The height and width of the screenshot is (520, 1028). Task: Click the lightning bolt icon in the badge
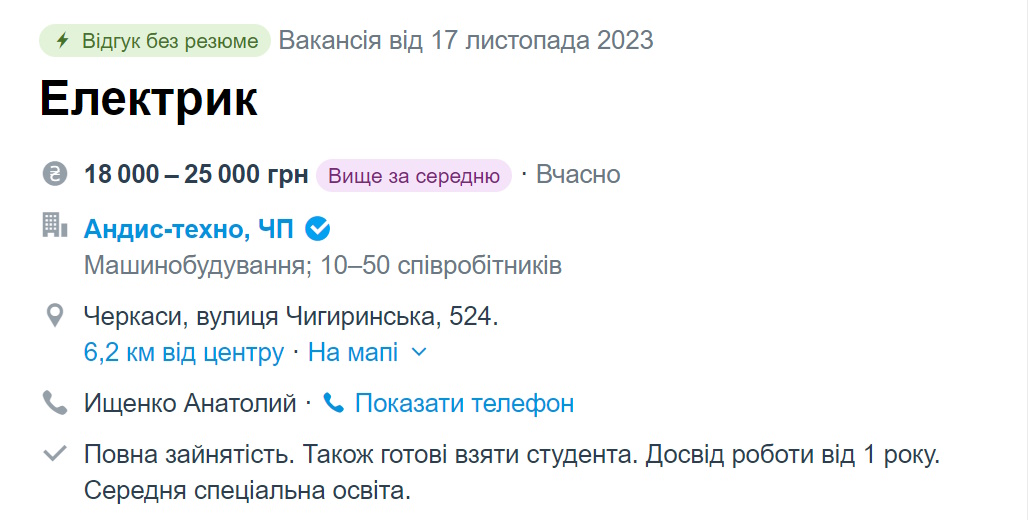pos(62,41)
